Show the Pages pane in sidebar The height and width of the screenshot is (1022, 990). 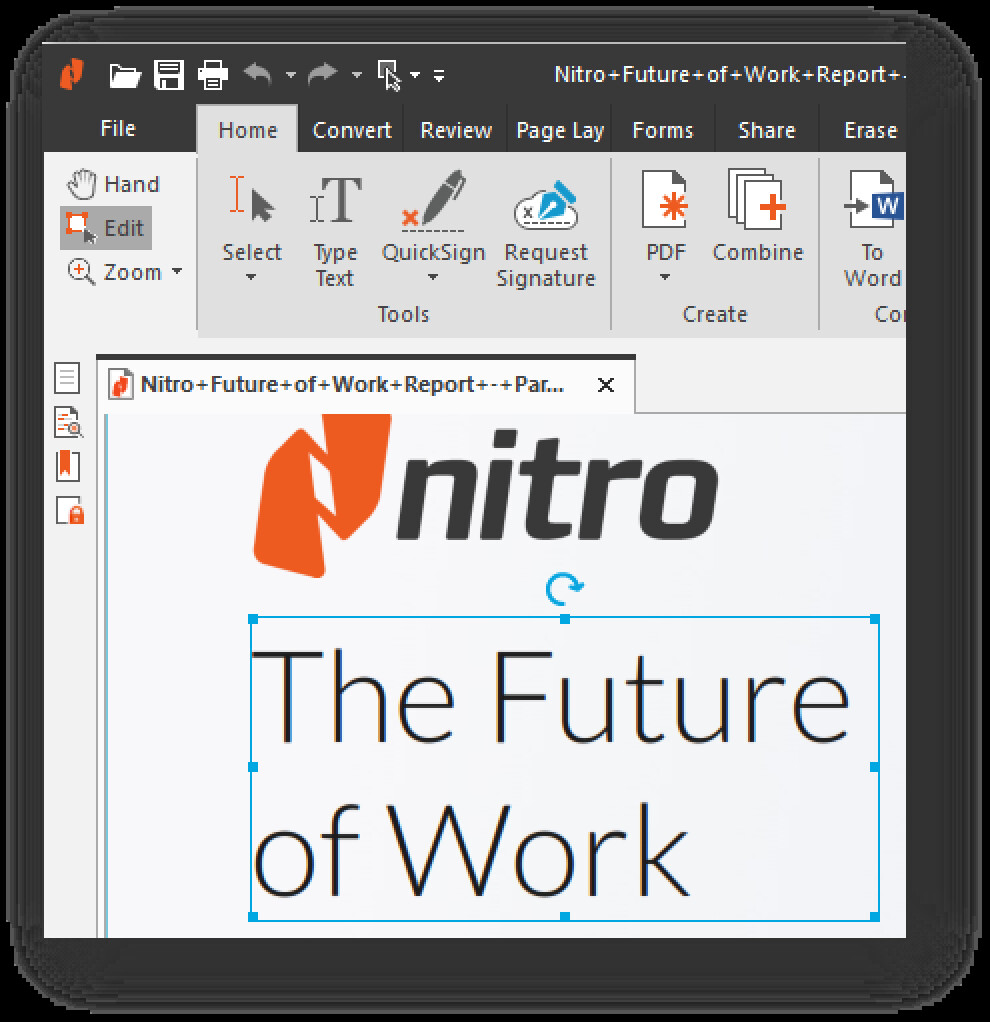67,378
